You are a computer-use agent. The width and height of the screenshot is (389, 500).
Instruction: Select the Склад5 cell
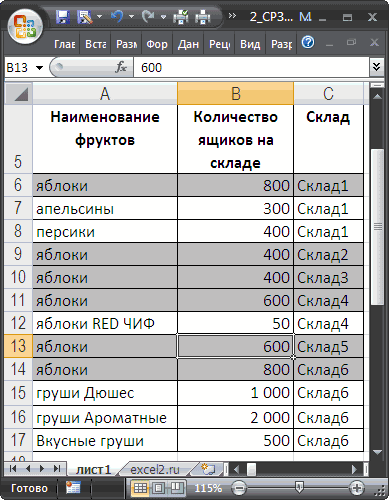329,346
